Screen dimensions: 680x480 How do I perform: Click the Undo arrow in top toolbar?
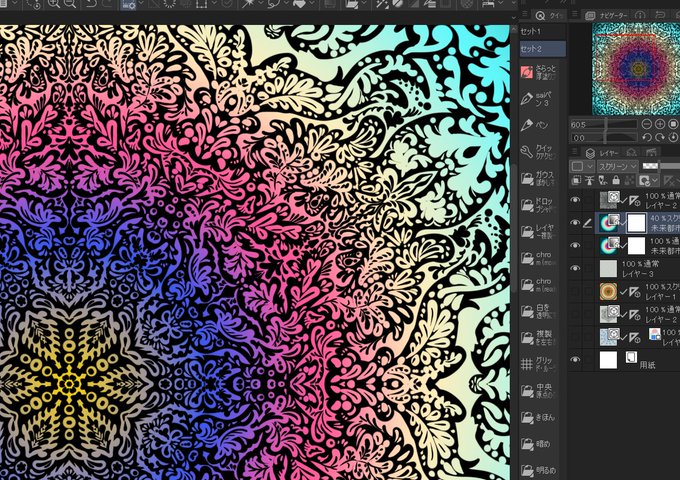(x=92, y=4)
